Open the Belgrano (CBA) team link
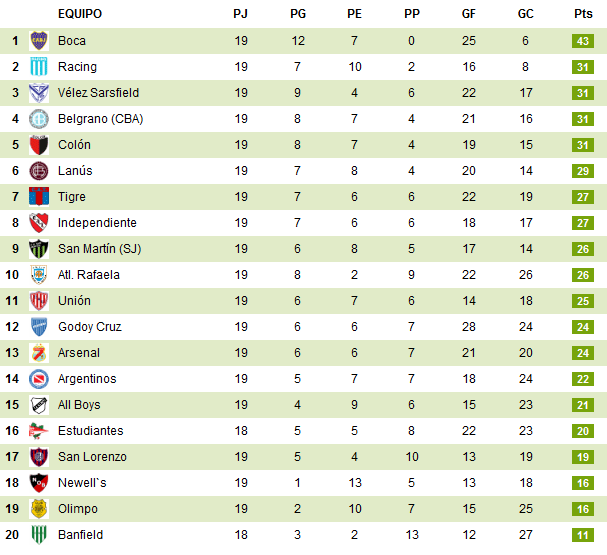This screenshot has height=555, width=607. [100, 119]
